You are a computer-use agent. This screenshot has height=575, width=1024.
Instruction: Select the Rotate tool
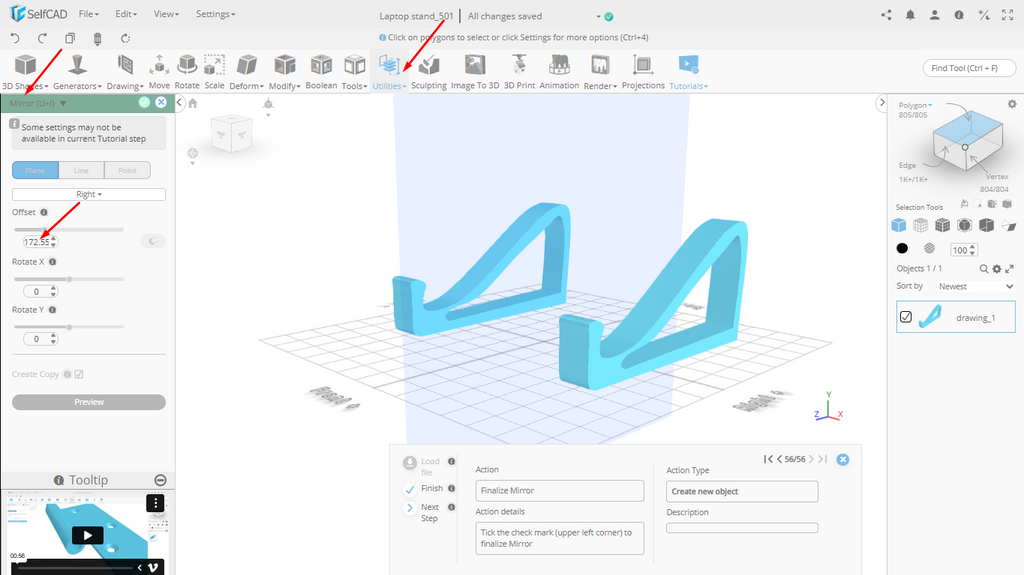point(187,71)
